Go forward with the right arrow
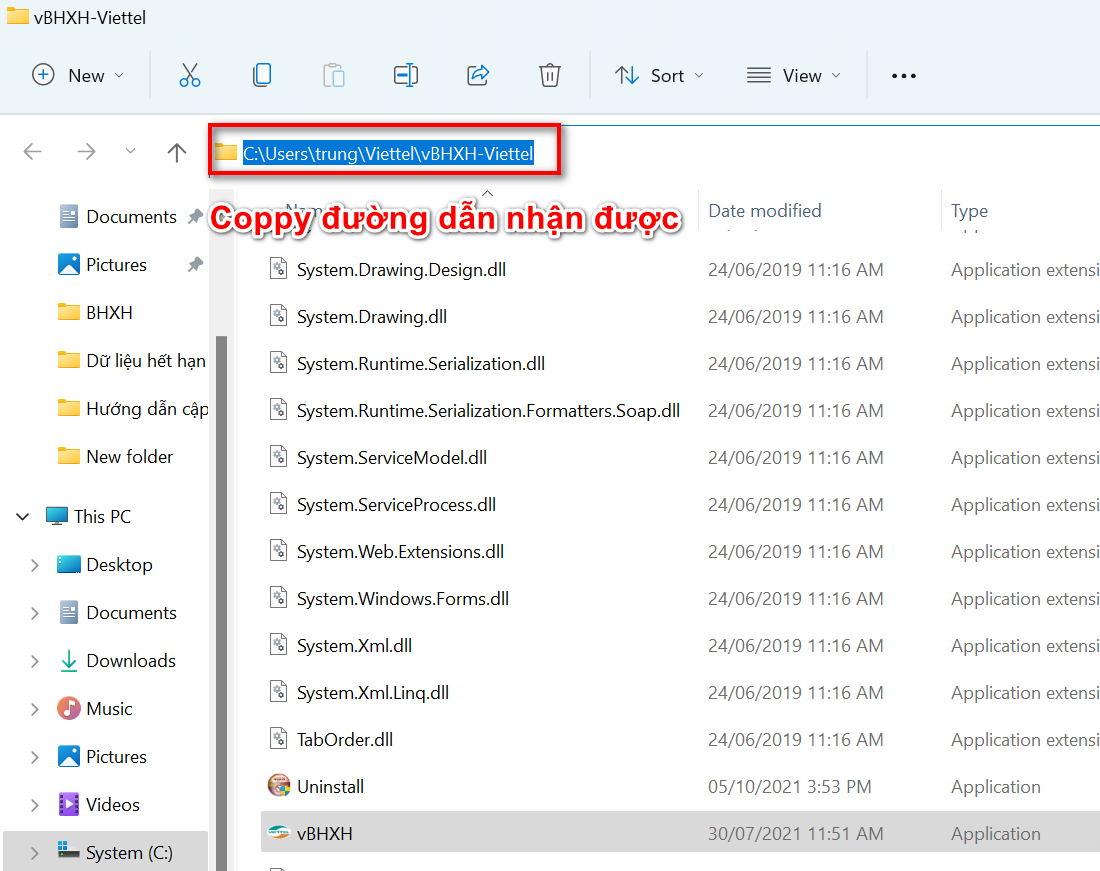 pyautogui.click(x=86, y=151)
